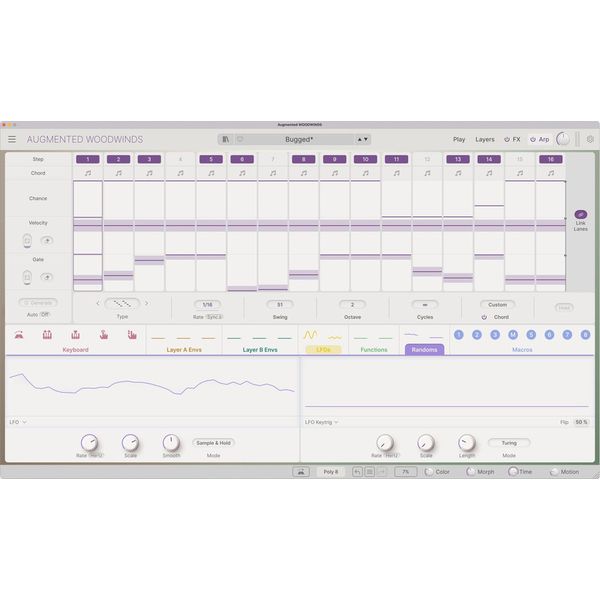Screen dimensions: 600x600
Task: Click the Gate lane randomize dice icon
Action: (x=27, y=277)
